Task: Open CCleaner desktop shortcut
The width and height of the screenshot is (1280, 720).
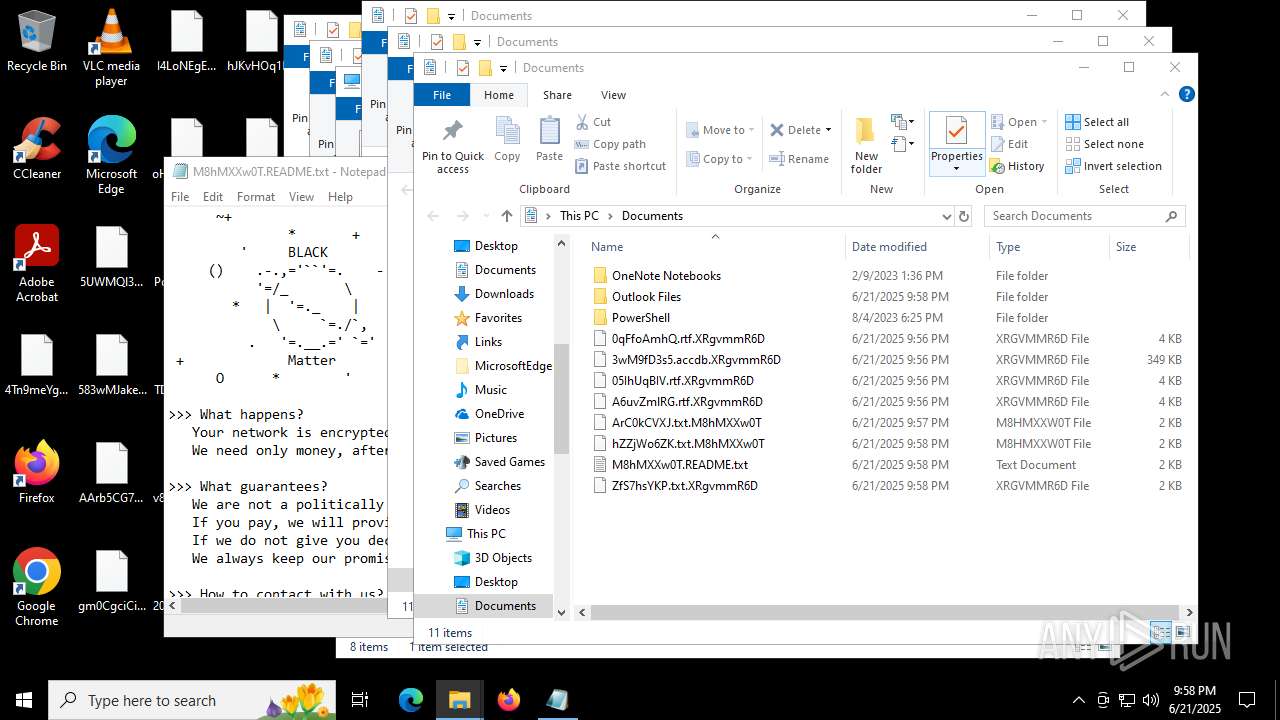Action: 37,148
